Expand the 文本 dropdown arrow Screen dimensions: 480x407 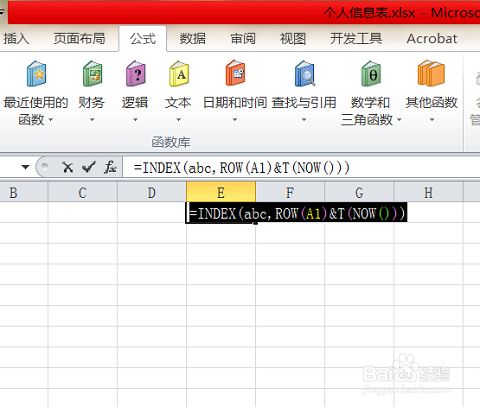click(x=179, y=120)
